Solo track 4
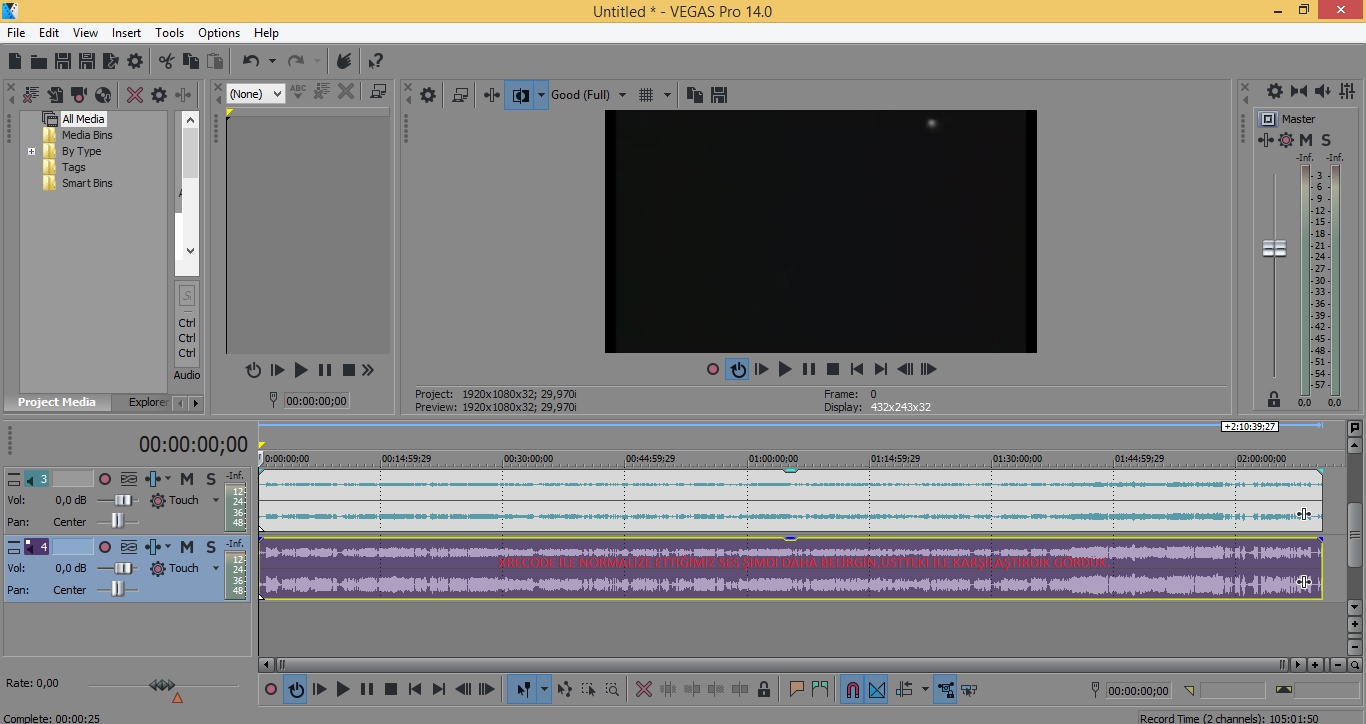The width and height of the screenshot is (1366, 724). pyautogui.click(x=211, y=547)
